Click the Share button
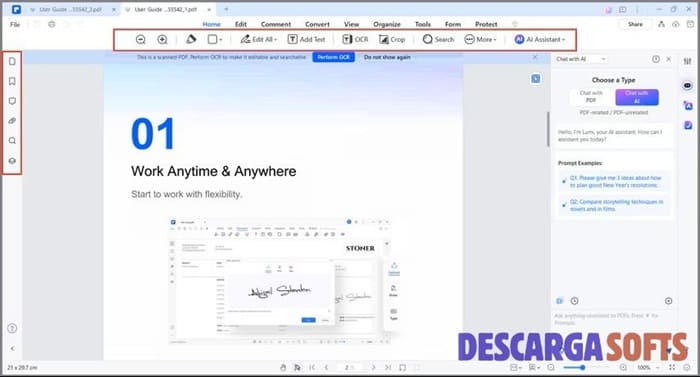Image resolution: width=700 pixels, height=377 pixels. (635, 24)
